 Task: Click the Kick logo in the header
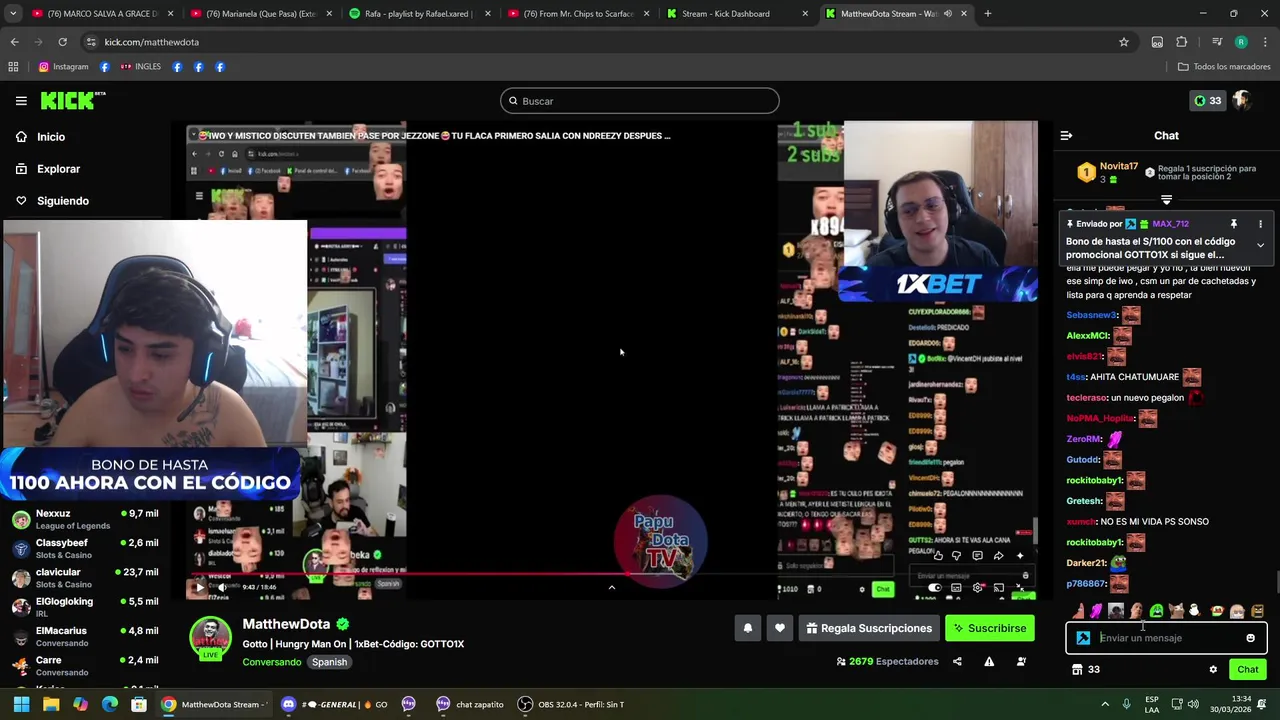[73, 100]
